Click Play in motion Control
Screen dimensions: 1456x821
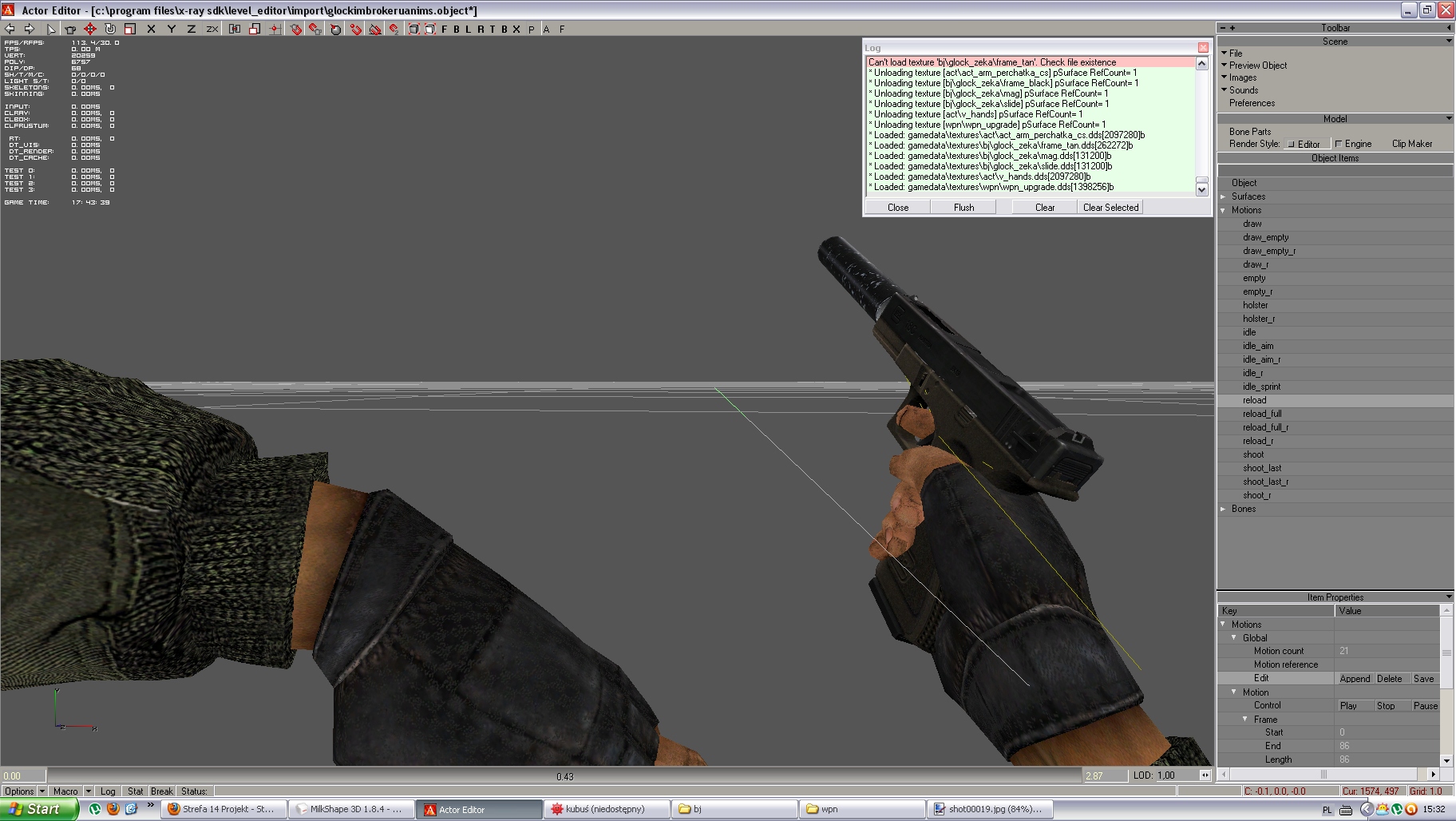coord(1348,706)
